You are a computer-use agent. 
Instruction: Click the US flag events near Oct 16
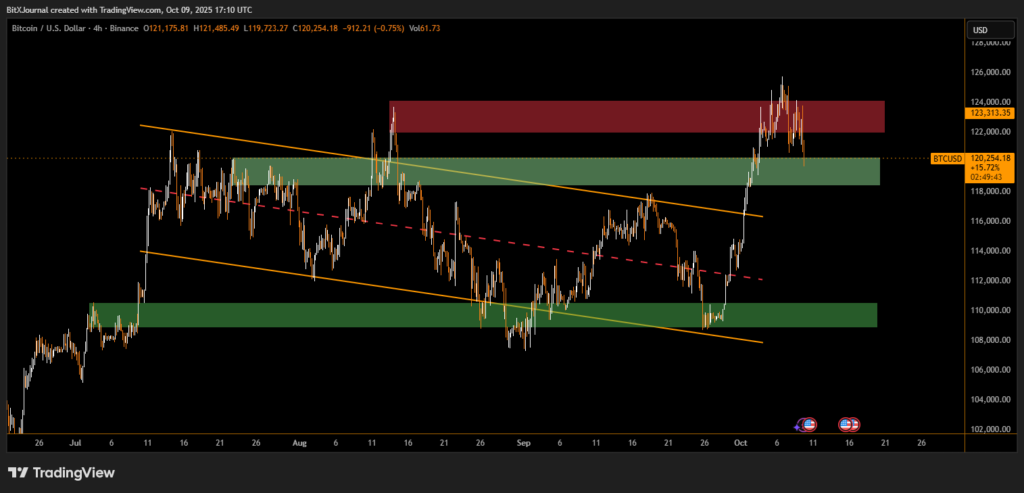click(850, 424)
